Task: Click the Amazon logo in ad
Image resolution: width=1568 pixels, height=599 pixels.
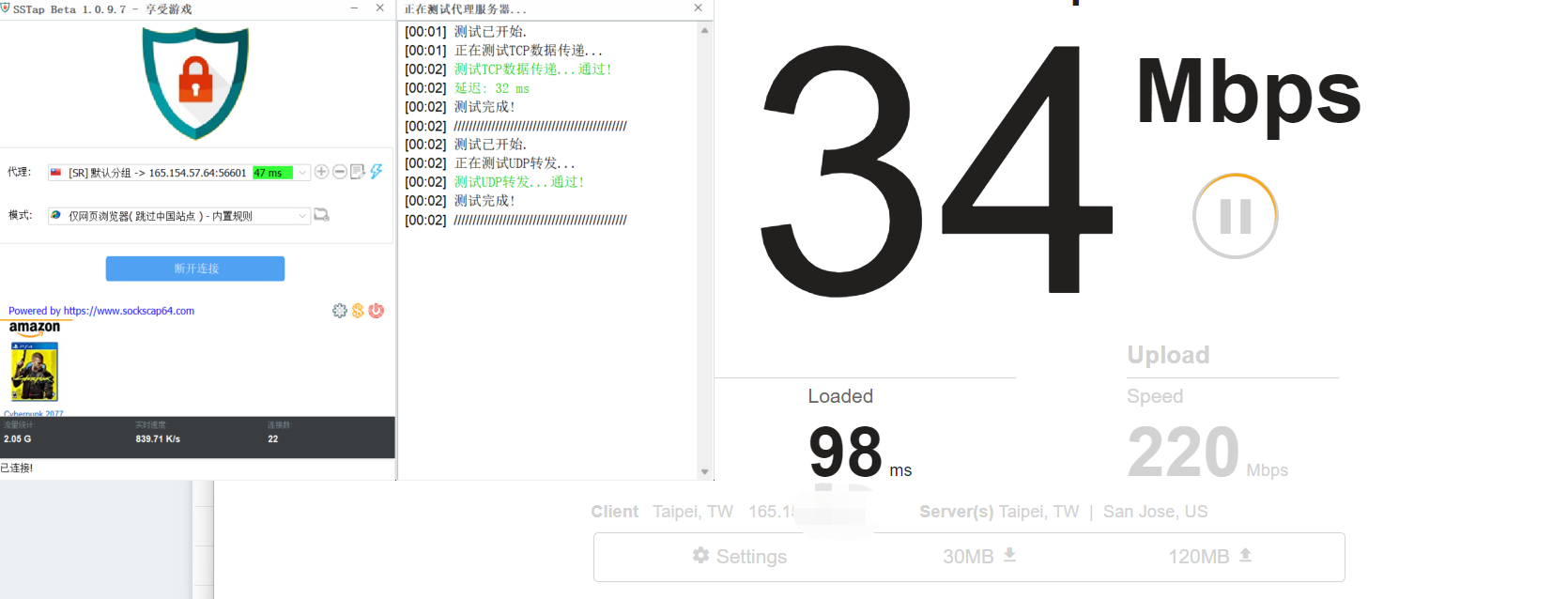Action: 35,328
